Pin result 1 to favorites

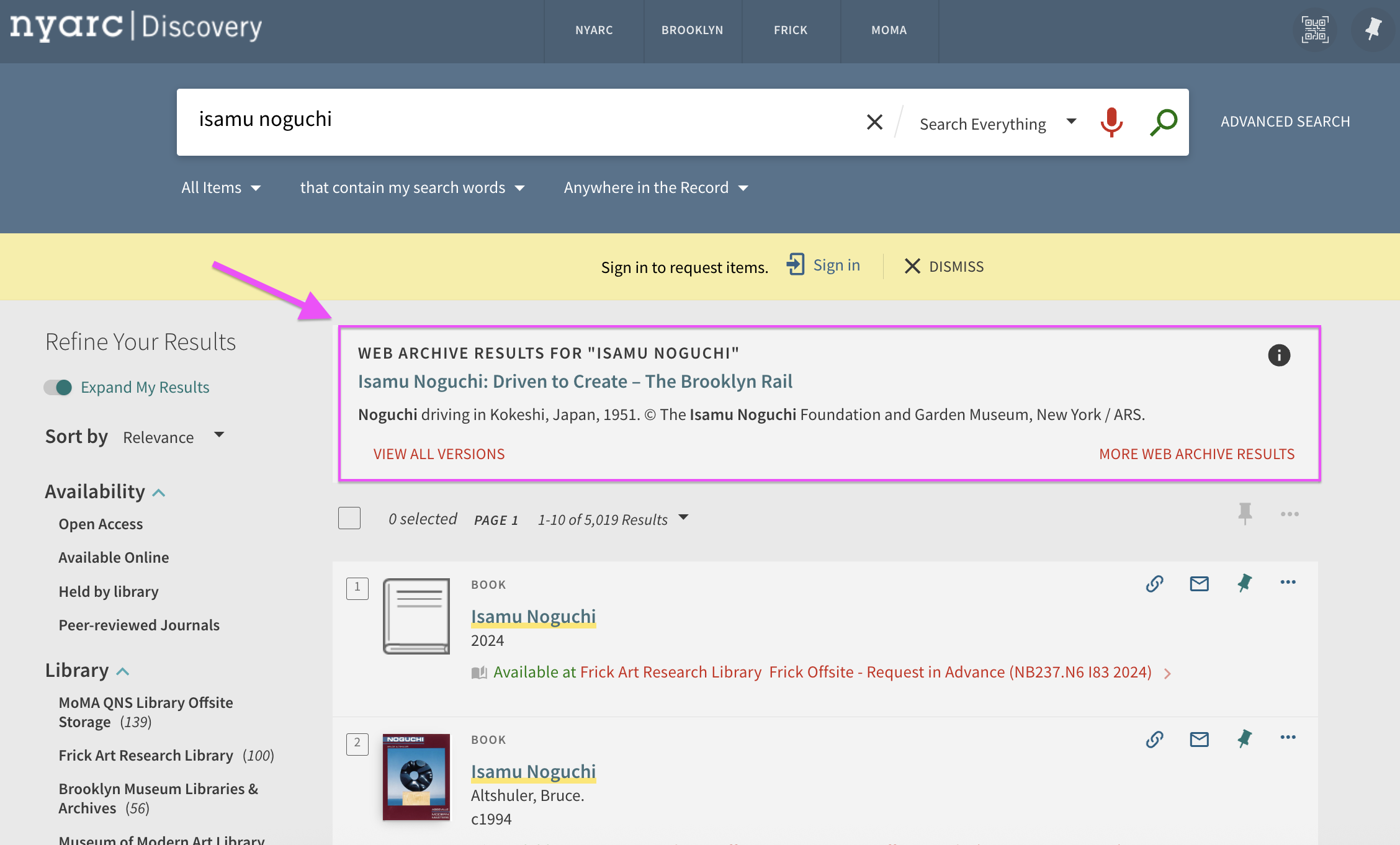[x=1244, y=583]
